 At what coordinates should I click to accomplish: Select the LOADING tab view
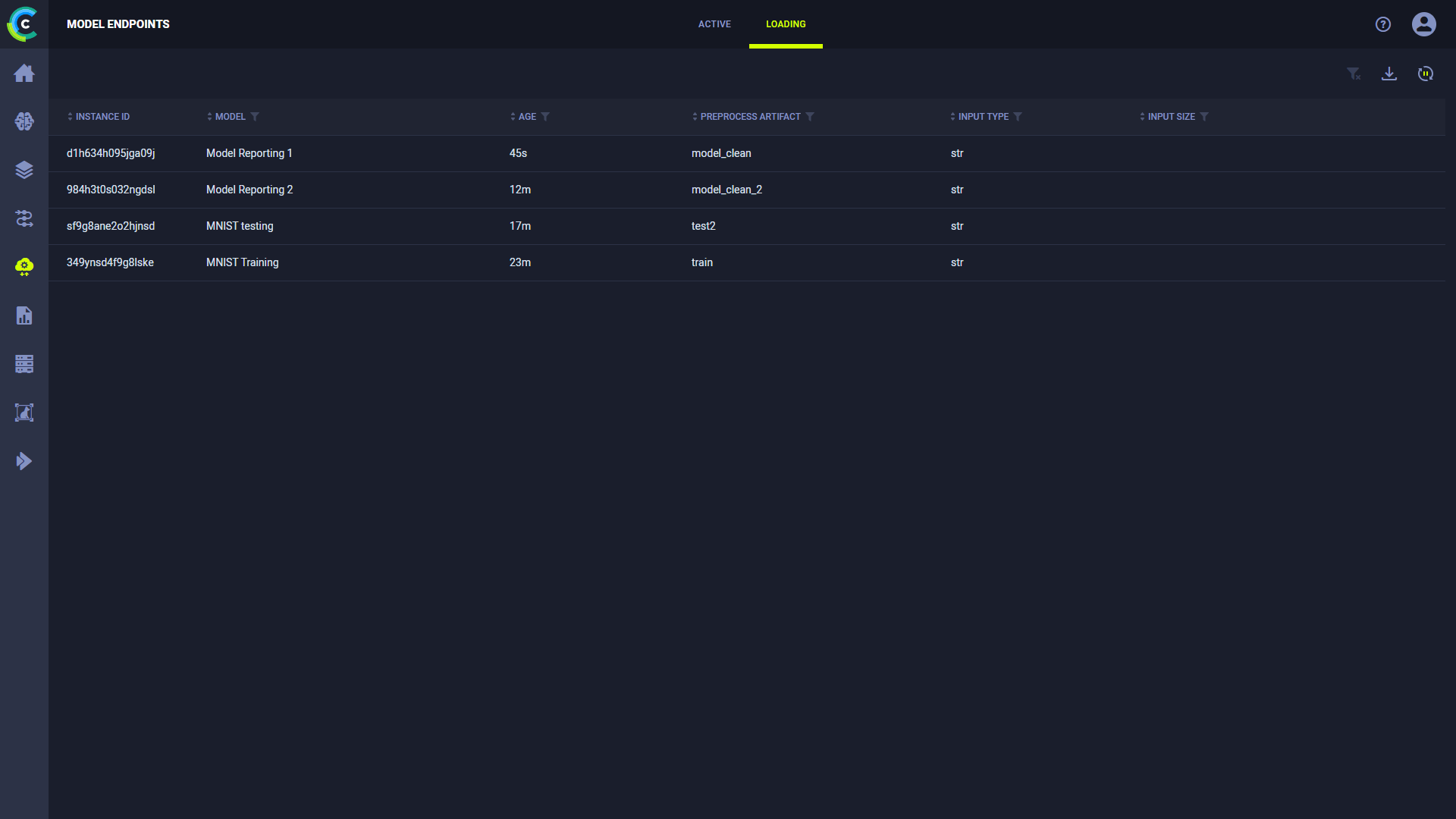[x=786, y=24]
